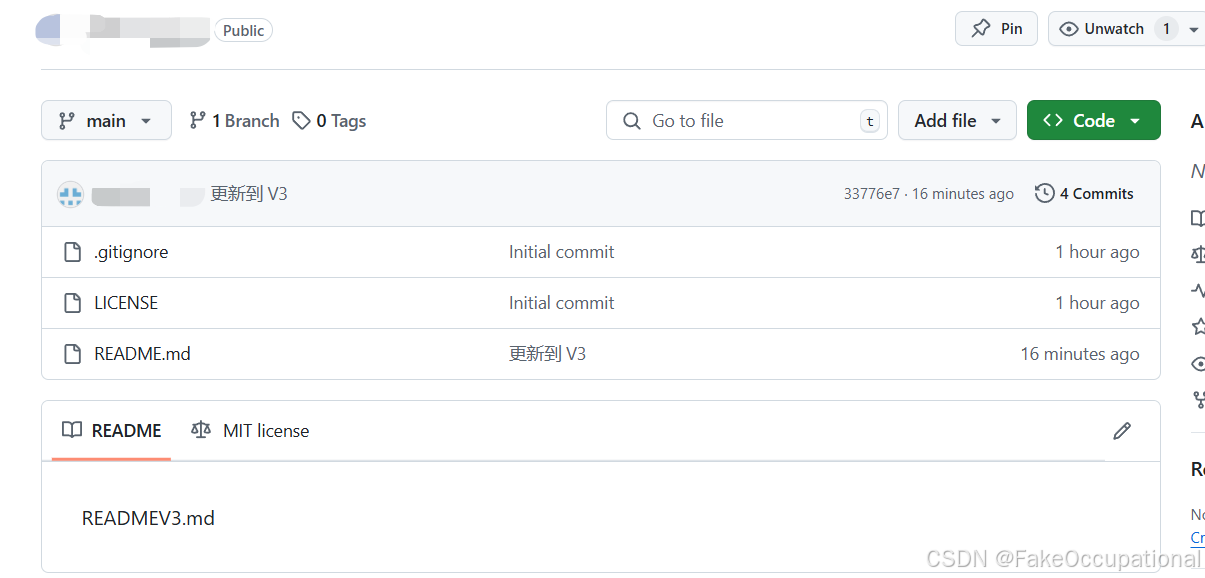This screenshot has height=578, width=1205.
Task: Click the eye icon in Unwatch button
Action: coord(1068,29)
